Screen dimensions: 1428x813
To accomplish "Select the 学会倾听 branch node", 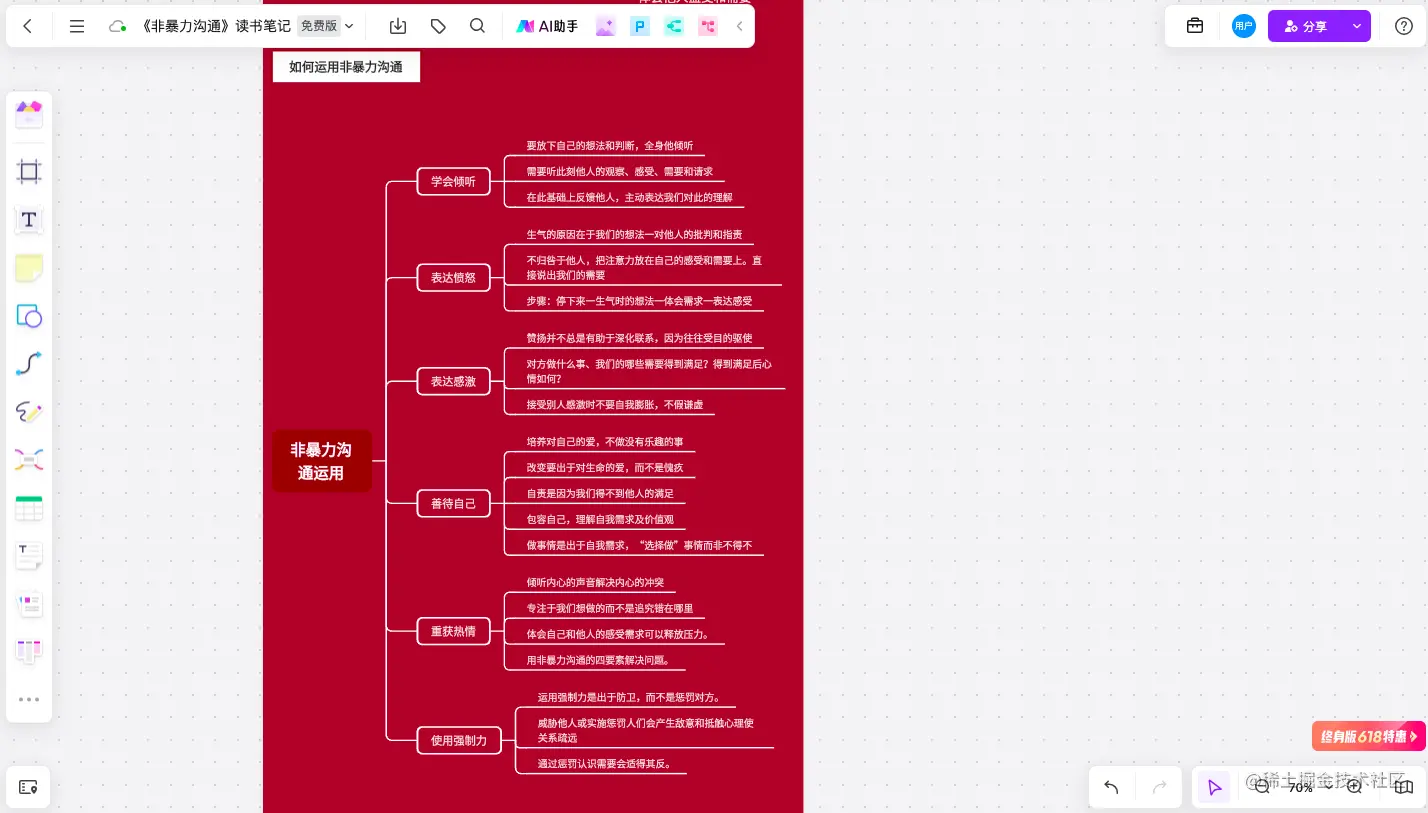I will (x=454, y=181).
